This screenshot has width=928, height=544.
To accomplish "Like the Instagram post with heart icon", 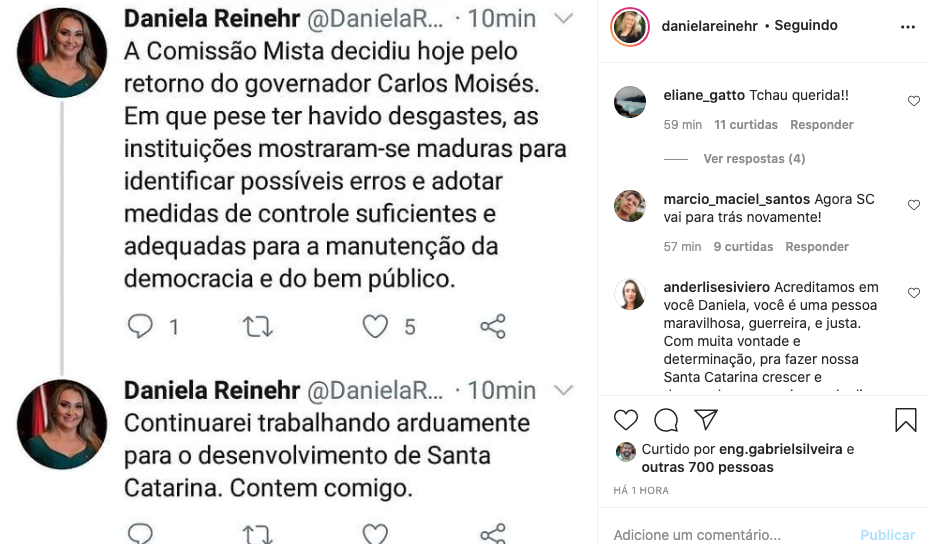I will (x=626, y=420).
